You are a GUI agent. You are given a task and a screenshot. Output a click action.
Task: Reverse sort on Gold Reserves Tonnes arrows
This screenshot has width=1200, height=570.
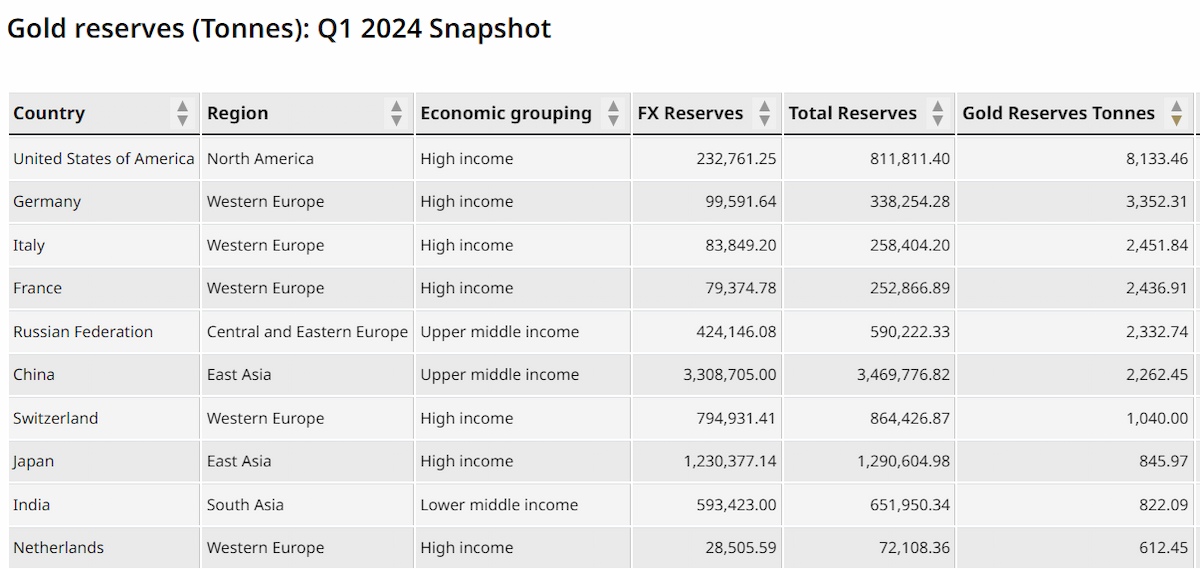coord(1177,113)
